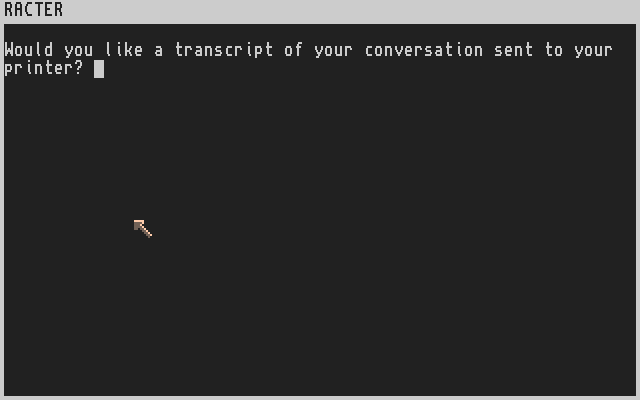Viewport: 640px width, 400px height.
Task: Click the word "like" in the question
Action: pyautogui.click(x=124, y=50)
